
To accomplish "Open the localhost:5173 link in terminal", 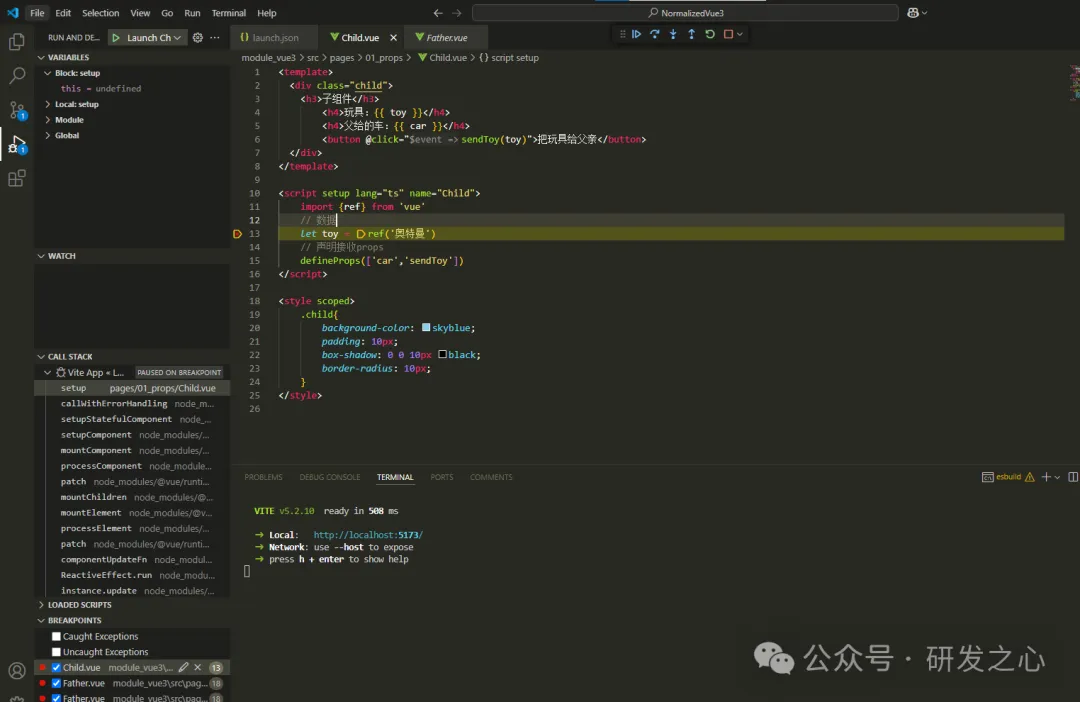I will [x=367, y=535].
